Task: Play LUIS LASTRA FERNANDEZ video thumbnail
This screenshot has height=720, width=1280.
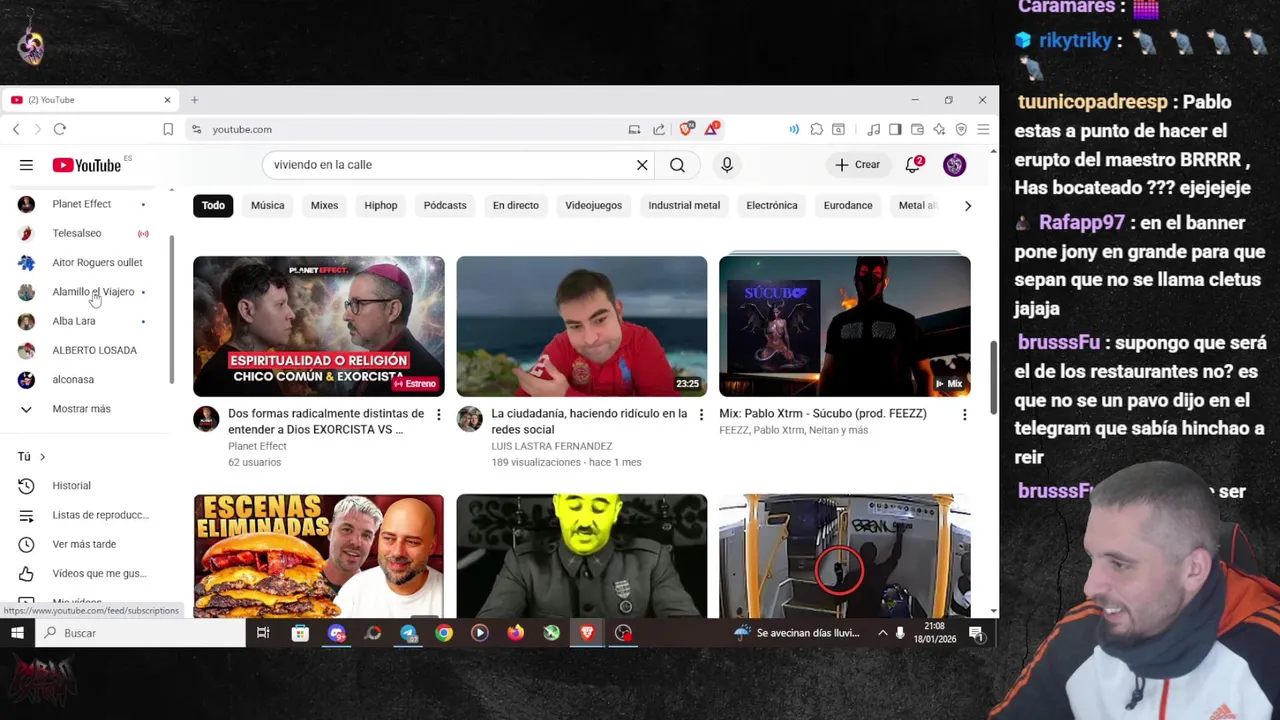Action: point(582,326)
